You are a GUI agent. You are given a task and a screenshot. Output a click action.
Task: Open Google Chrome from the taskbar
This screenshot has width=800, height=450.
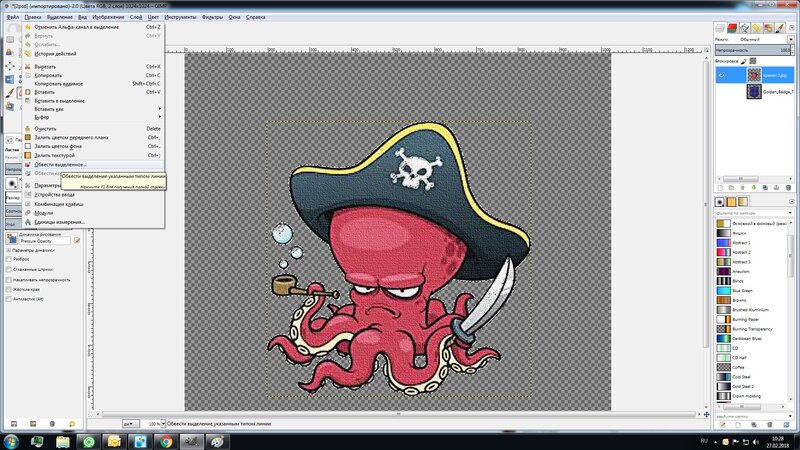tap(166, 441)
